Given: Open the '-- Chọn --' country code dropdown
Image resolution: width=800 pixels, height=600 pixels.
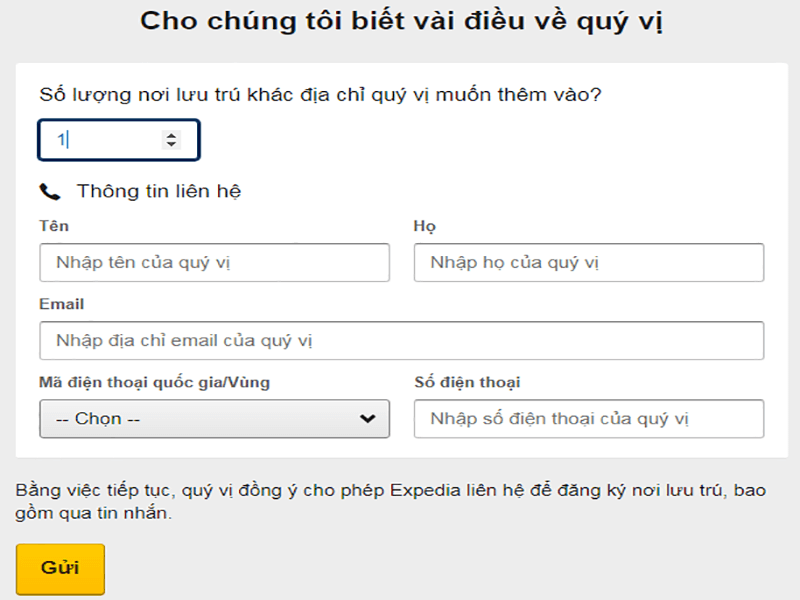Looking at the screenshot, I should point(200,419).
